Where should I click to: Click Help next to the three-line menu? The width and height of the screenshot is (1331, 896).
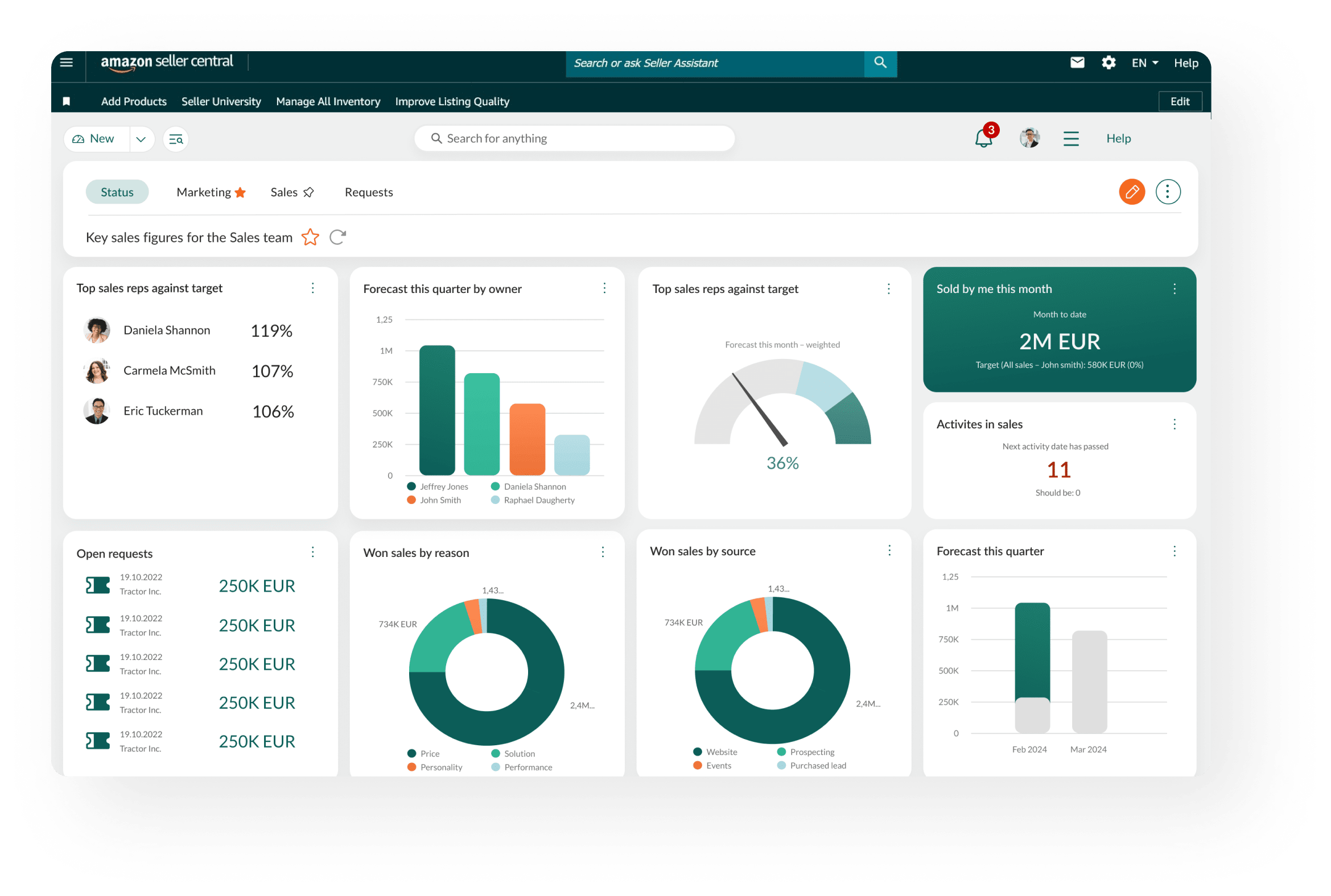point(1118,138)
